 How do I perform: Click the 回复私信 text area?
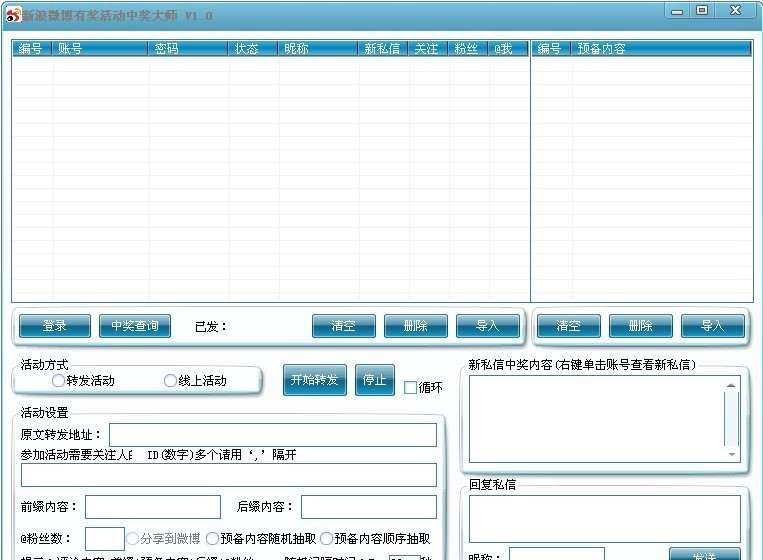pos(605,519)
